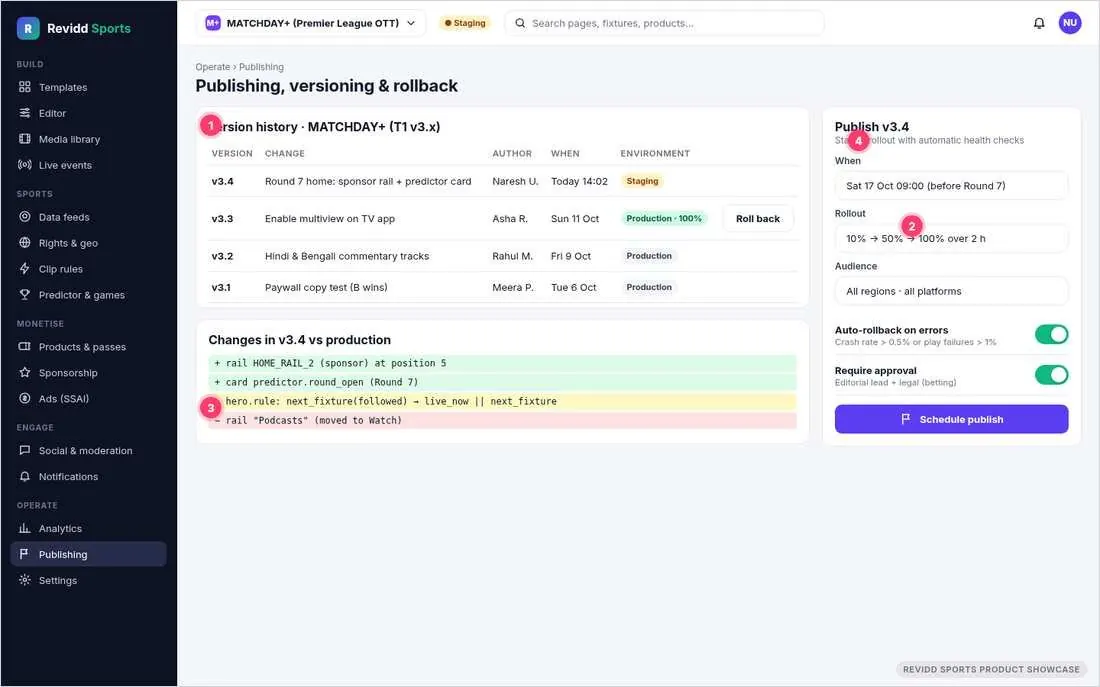Click the Settings gear icon
The height and width of the screenshot is (687, 1100).
click(25, 580)
